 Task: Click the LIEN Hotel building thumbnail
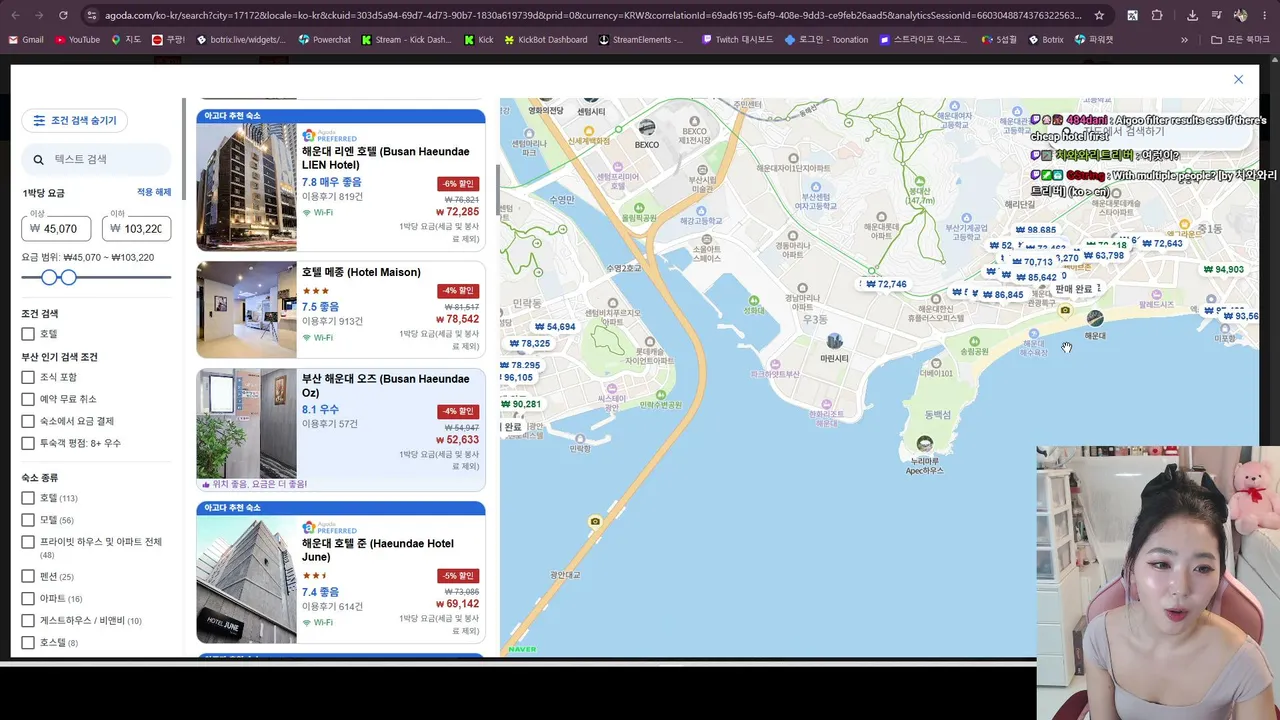(246, 187)
